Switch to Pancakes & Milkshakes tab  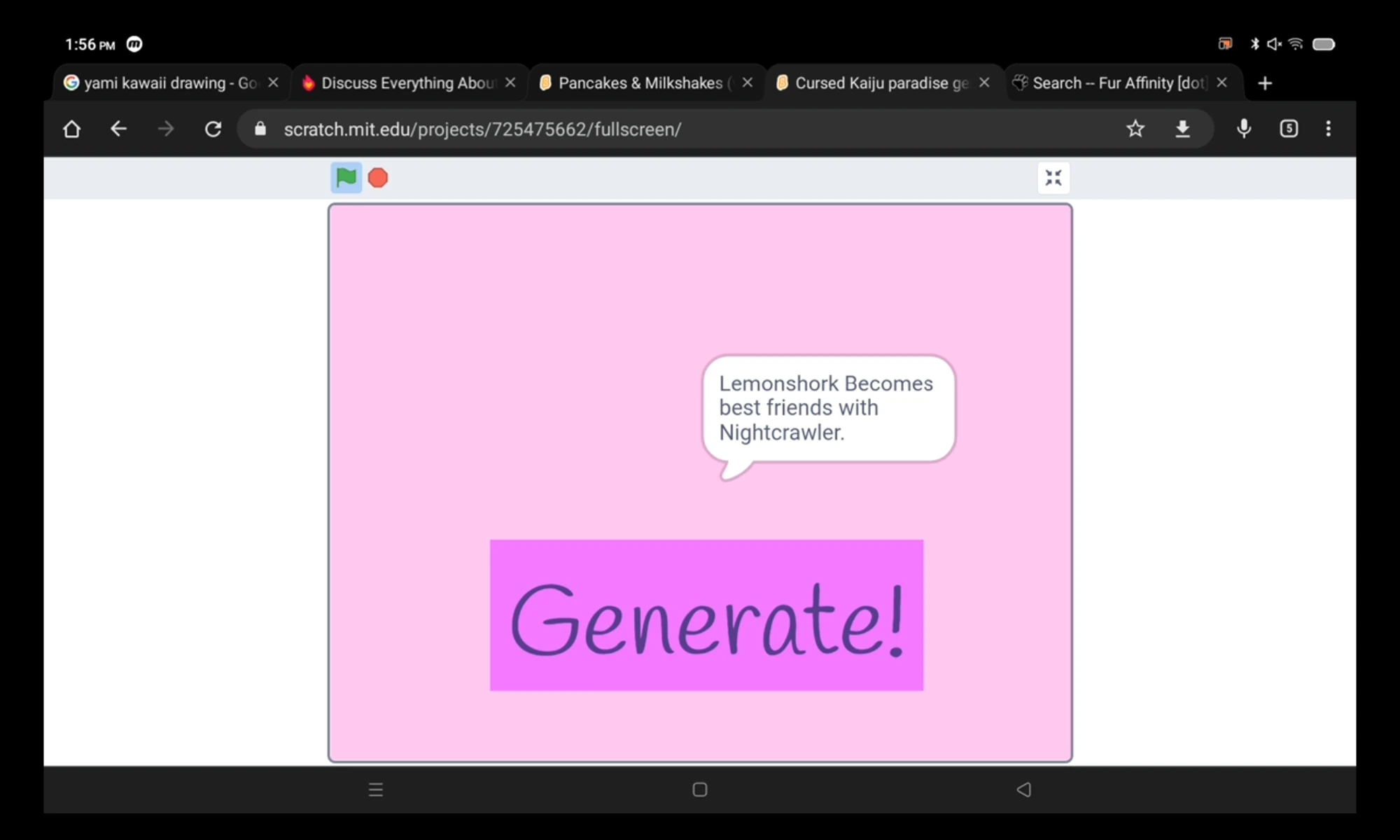click(x=633, y=83)
